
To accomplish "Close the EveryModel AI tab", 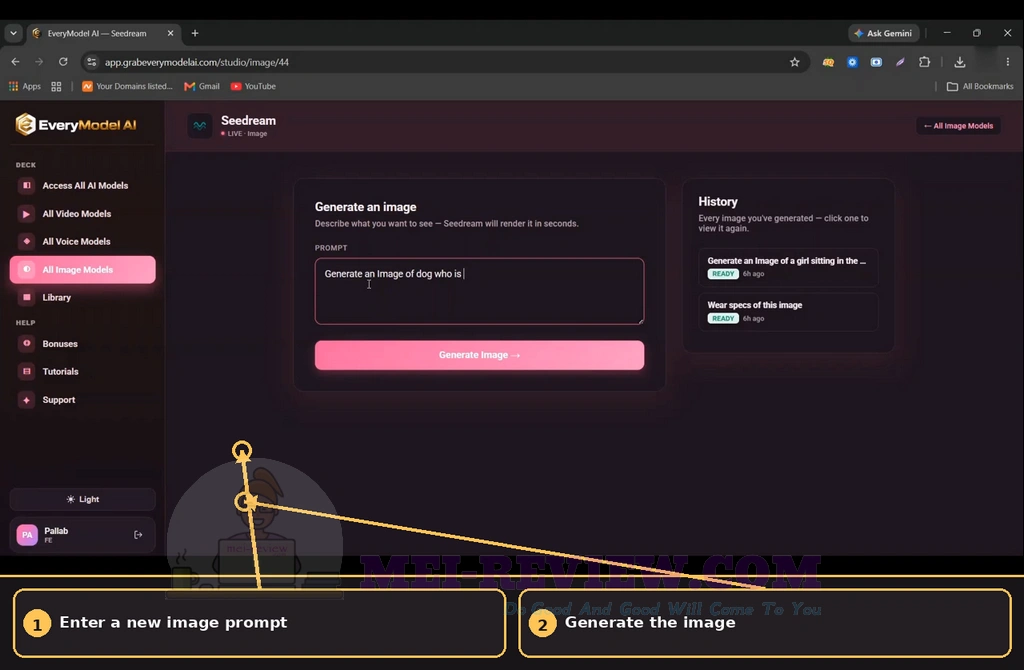I will pos(170,33).
